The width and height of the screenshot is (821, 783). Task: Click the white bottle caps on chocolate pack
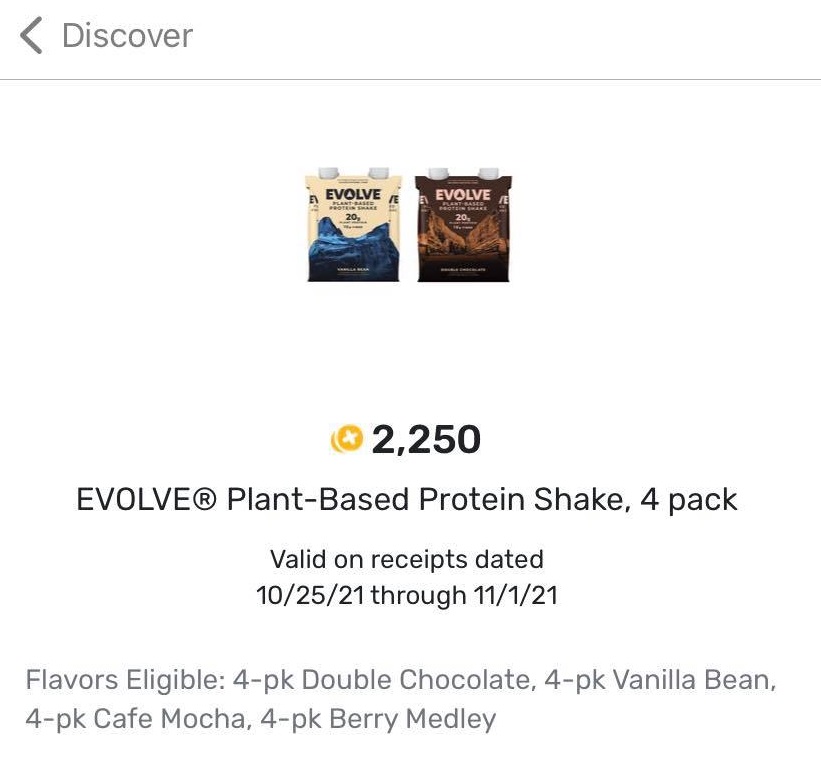click(x=463, y=173)
